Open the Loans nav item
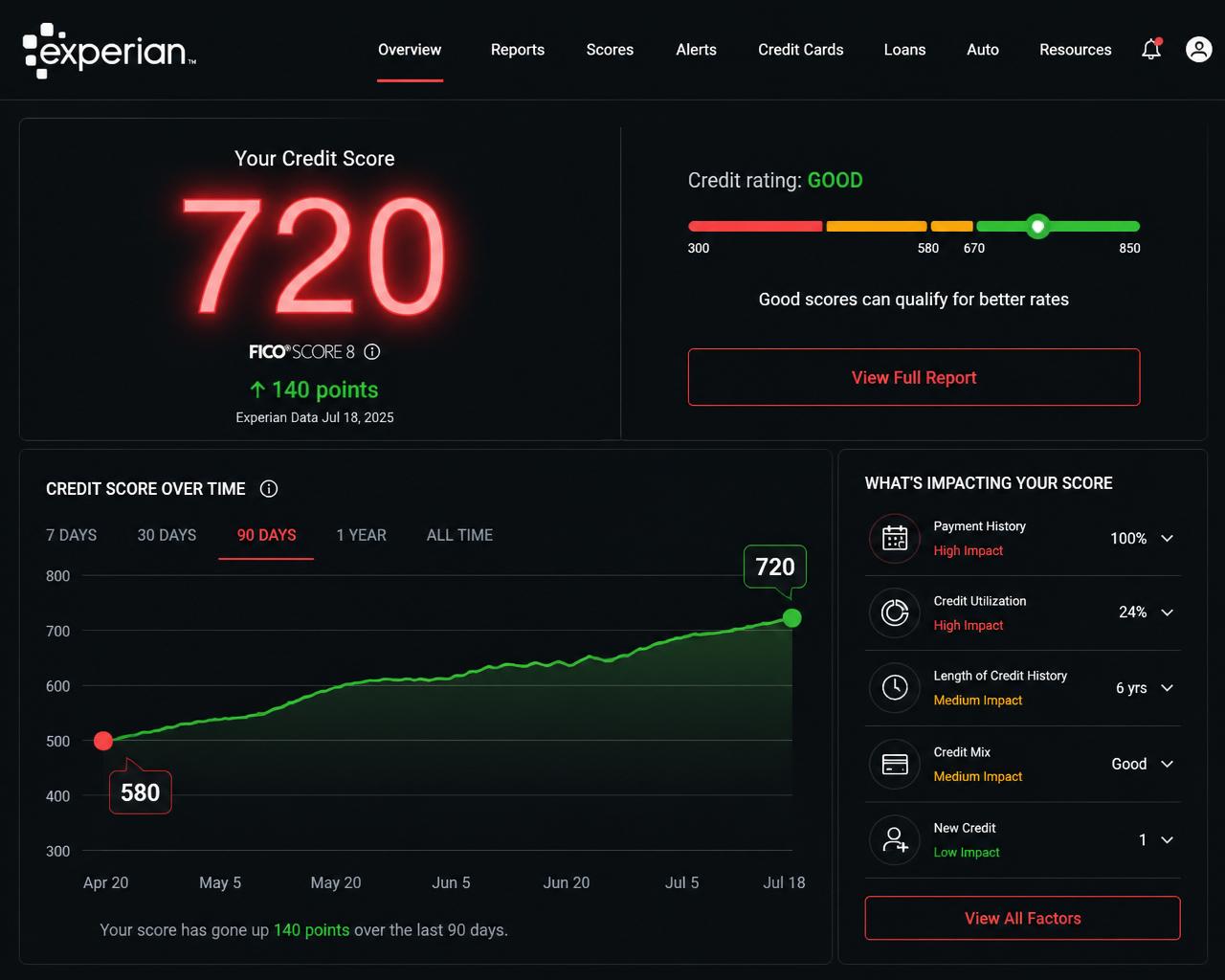This screenshot has width=1225, height=980. point(904,50)
